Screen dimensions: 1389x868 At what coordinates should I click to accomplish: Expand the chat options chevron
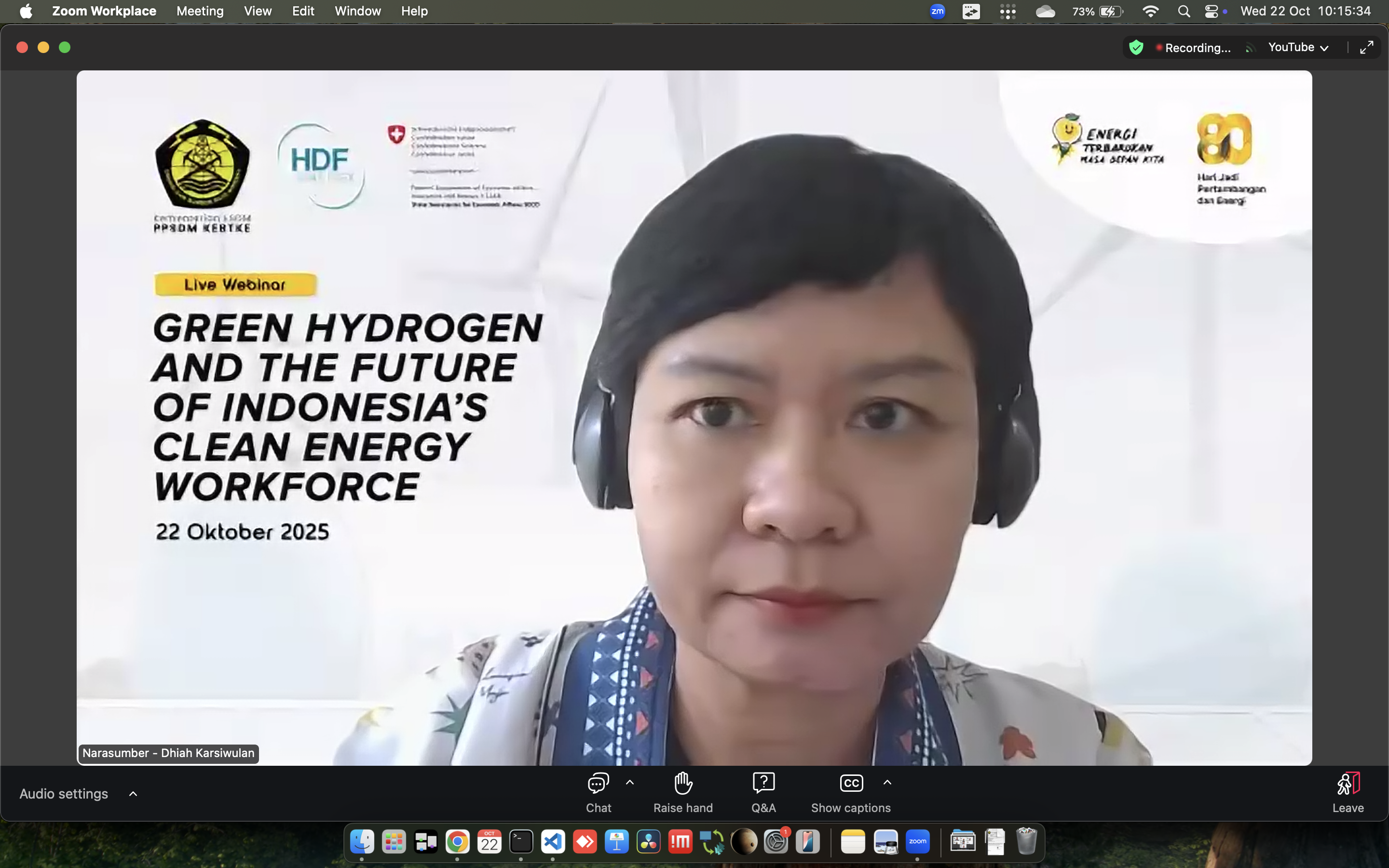tap(630, 783)
